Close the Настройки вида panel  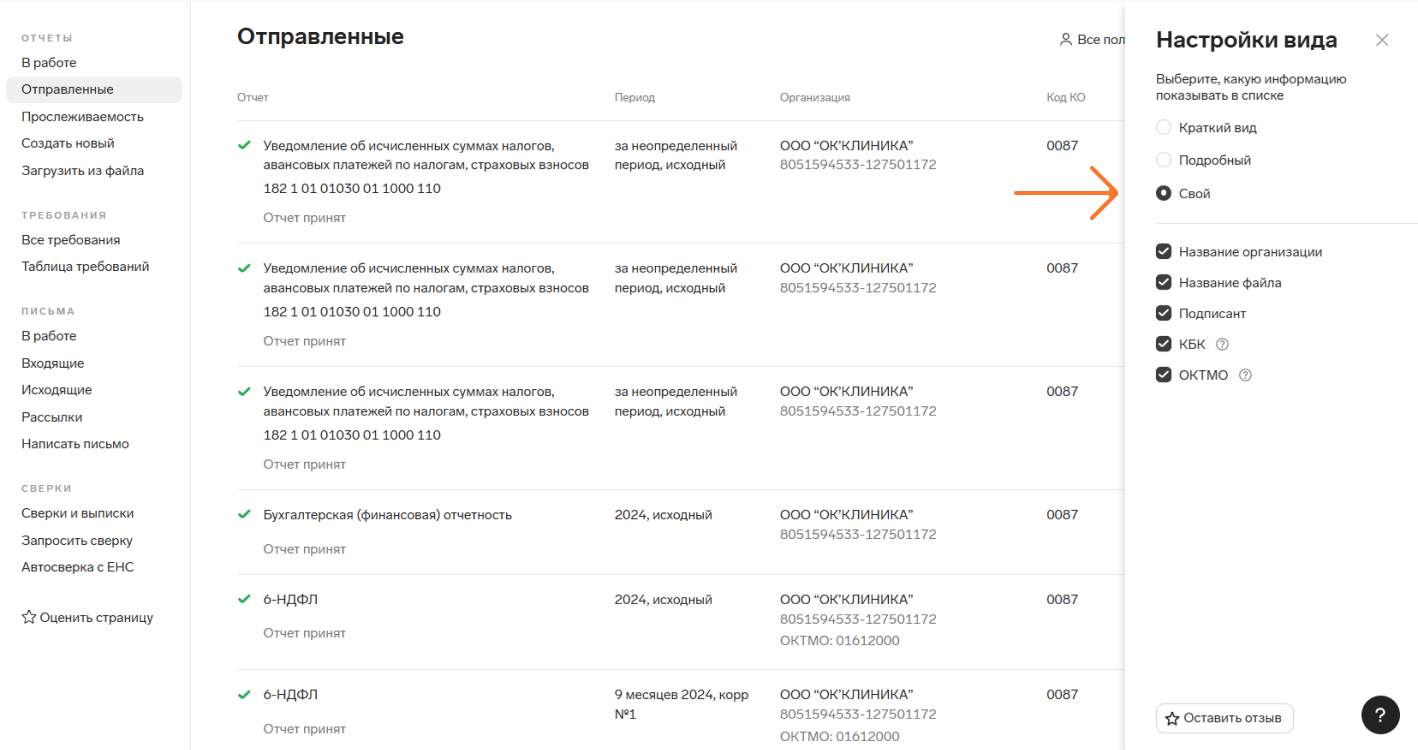click(1382, 40)
